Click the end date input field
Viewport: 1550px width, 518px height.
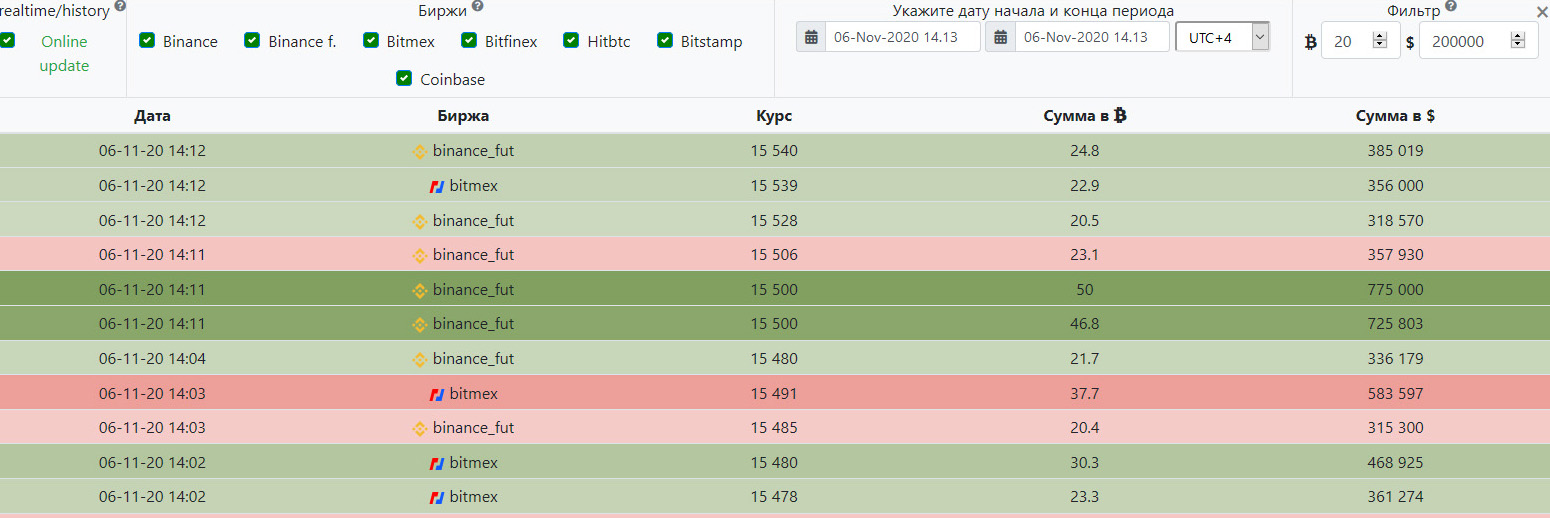point(1092,38)
